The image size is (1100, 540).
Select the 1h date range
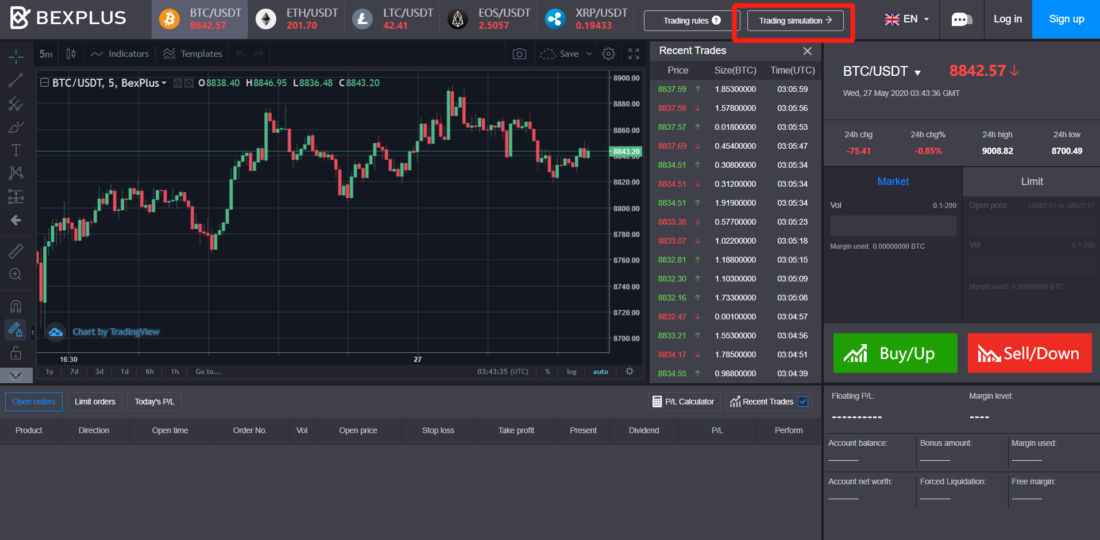tap(175, 372)
